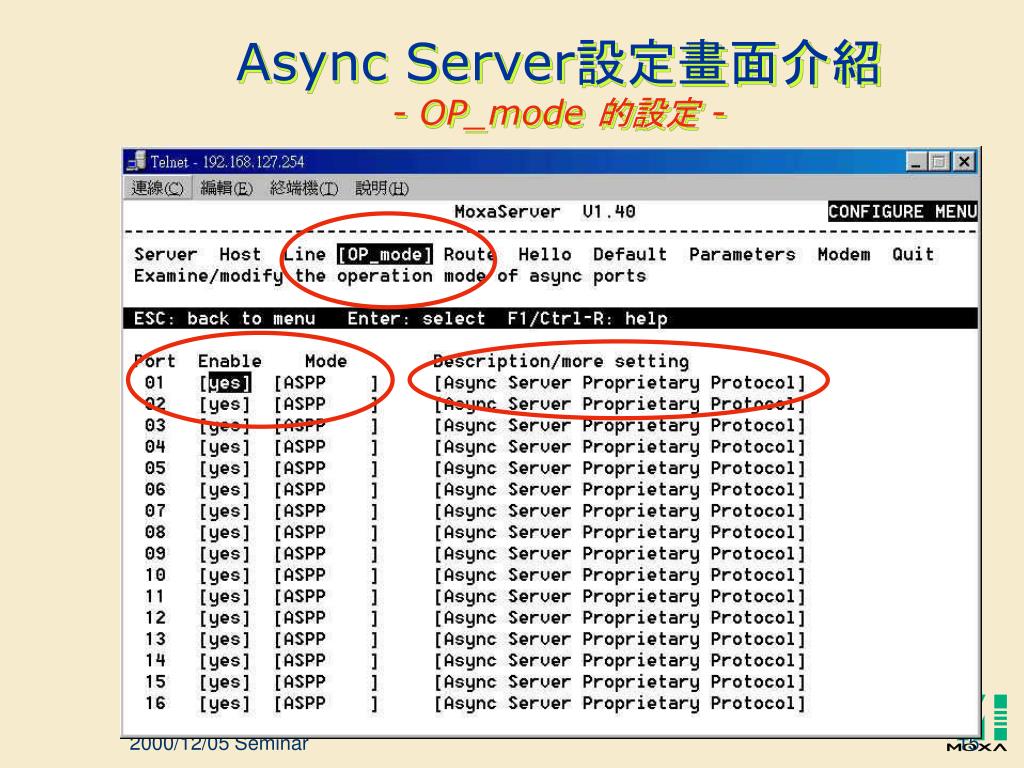Viewport: 1024px width, 768px height.
Task: Toggle Enable field for port 01
Action: click(225, 383)
